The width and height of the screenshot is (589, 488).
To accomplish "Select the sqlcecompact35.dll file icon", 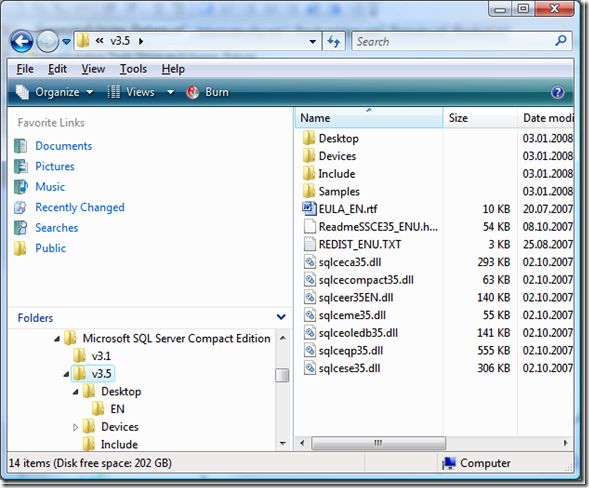I will click(x=310, y=280).
